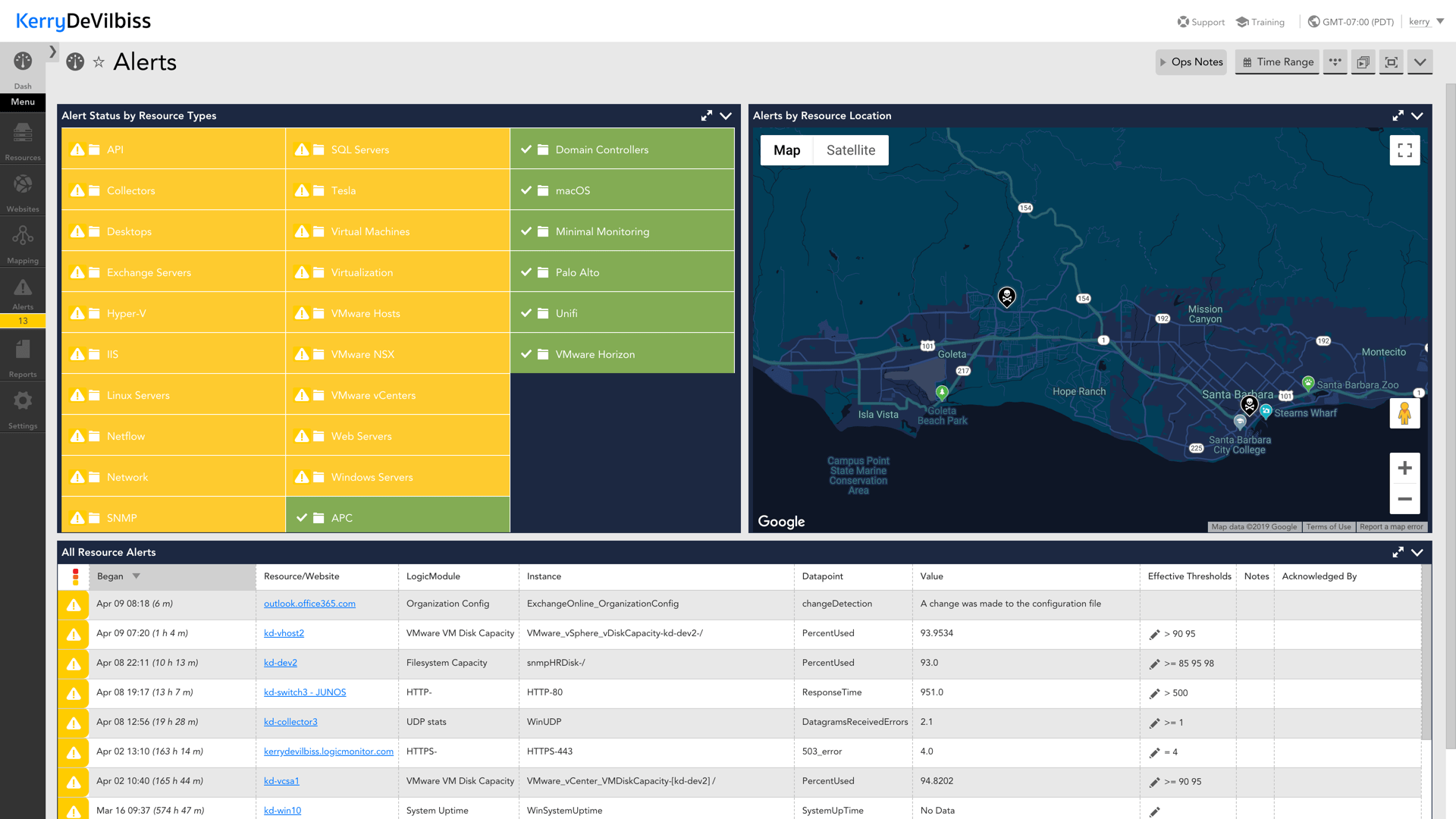
Task: Select the API resource type tile
Action: [173, 149]
